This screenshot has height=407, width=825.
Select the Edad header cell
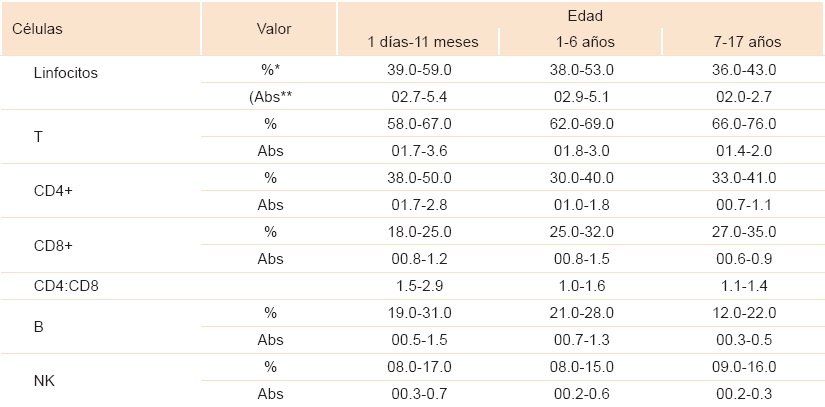pos(584,15)
